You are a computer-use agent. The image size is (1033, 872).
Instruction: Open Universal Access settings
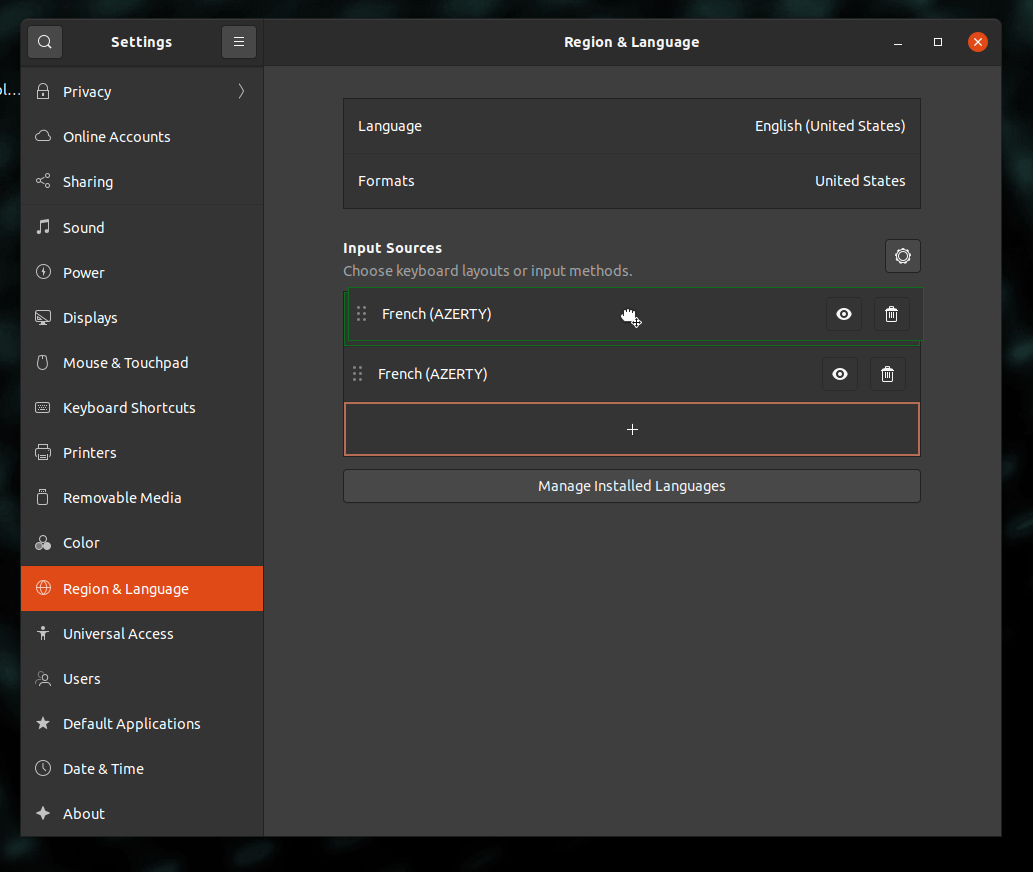coord(118,634)
